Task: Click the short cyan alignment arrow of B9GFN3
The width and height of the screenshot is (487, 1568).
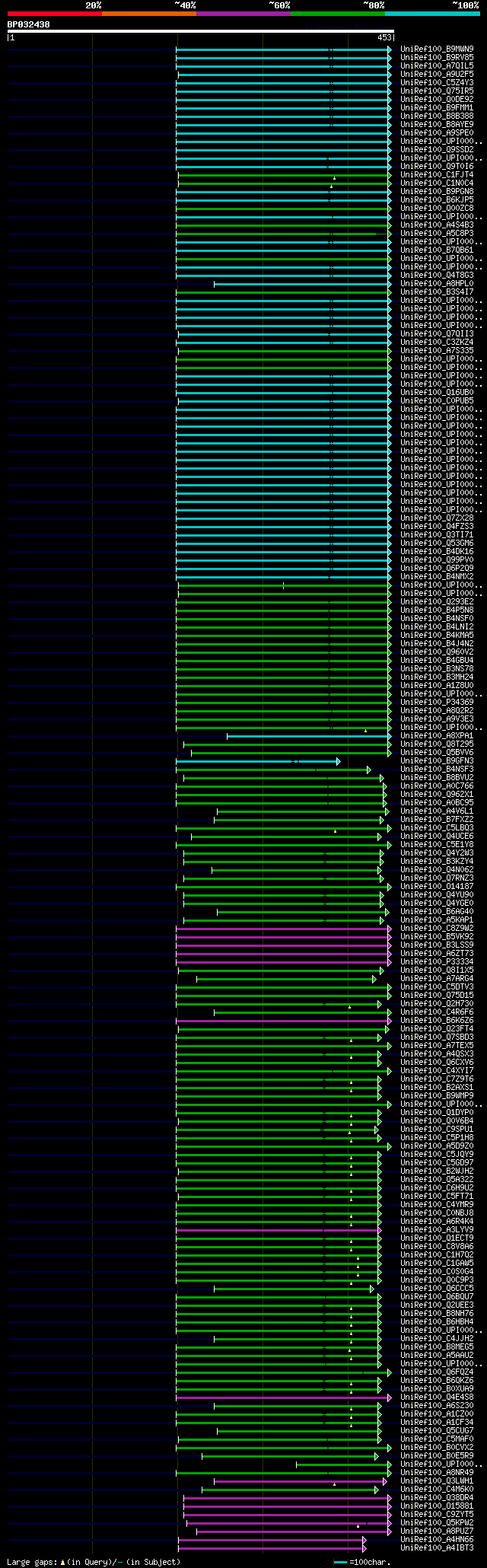Action: pos(258,761)
